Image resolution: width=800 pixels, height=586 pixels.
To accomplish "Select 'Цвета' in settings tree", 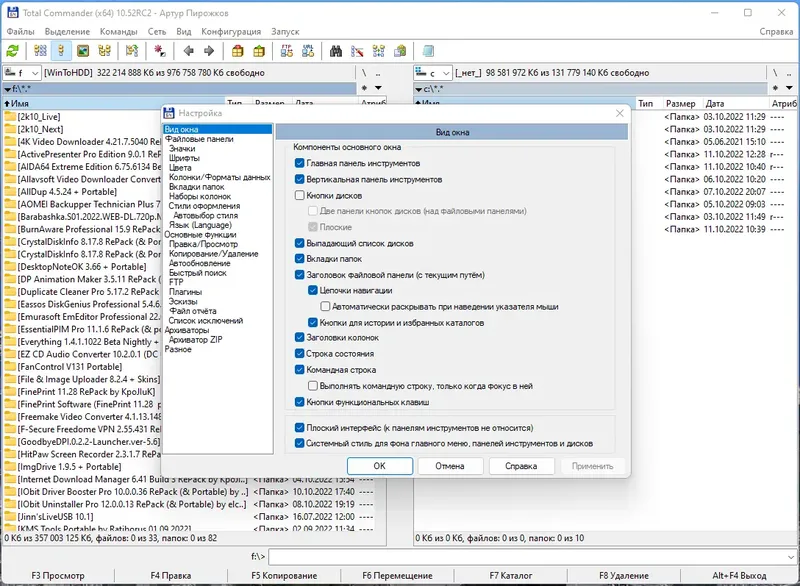I will pyautogui.click(x=180, y=168).
